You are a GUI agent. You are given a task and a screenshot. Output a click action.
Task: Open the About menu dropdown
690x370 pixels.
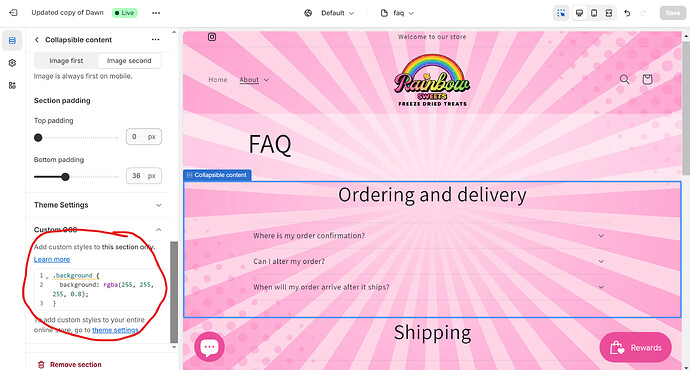[254, 80]
